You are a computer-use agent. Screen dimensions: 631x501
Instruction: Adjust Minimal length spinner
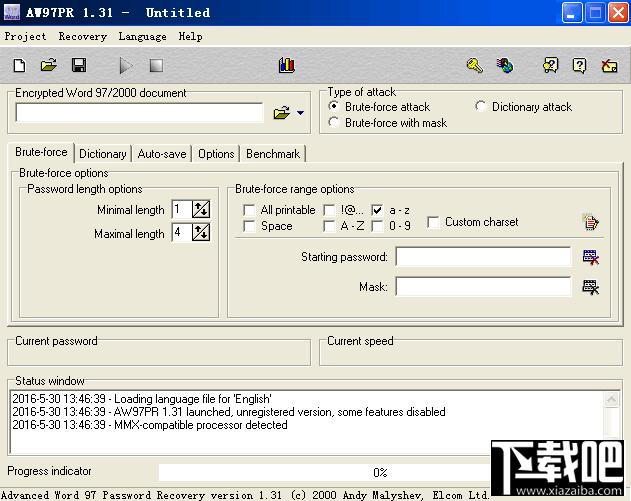tap(201, 209)
